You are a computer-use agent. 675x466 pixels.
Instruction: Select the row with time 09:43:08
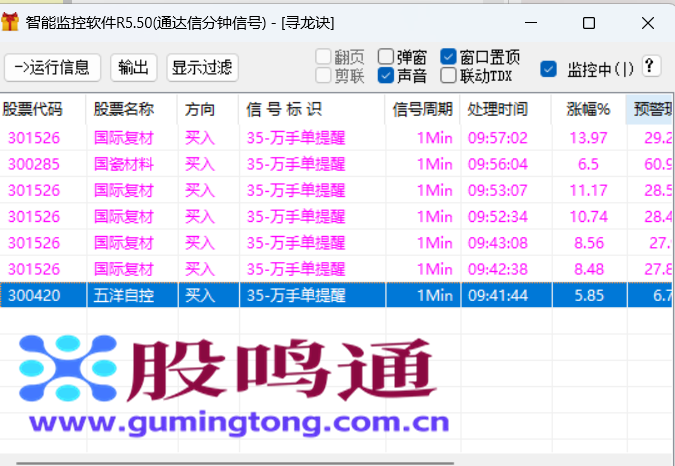[x=336, y=243]
